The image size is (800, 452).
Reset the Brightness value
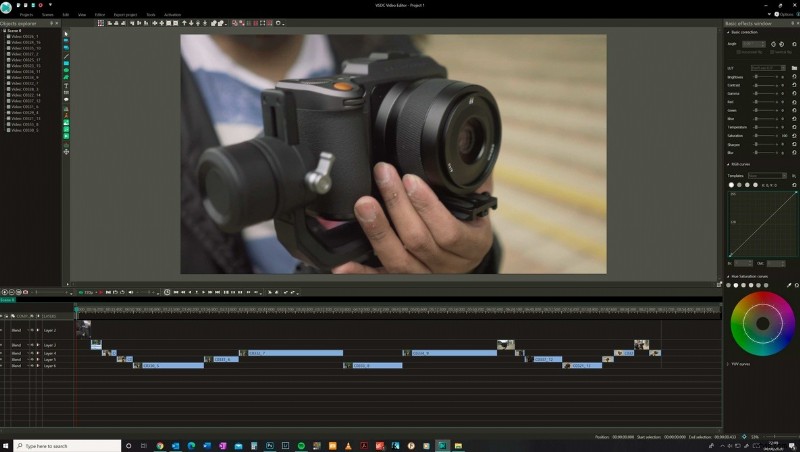tap(794, 77)
